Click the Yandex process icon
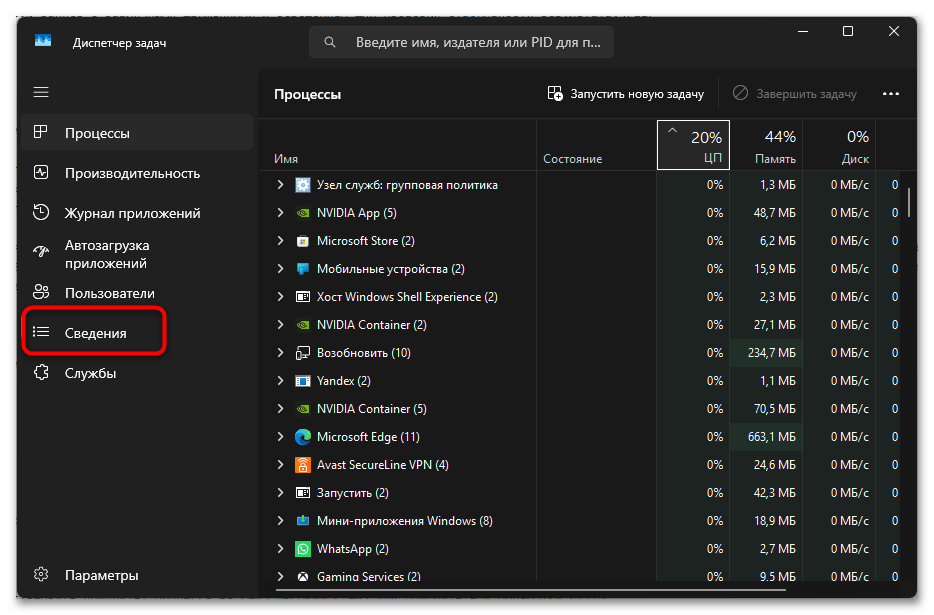 tap(303, 381)
